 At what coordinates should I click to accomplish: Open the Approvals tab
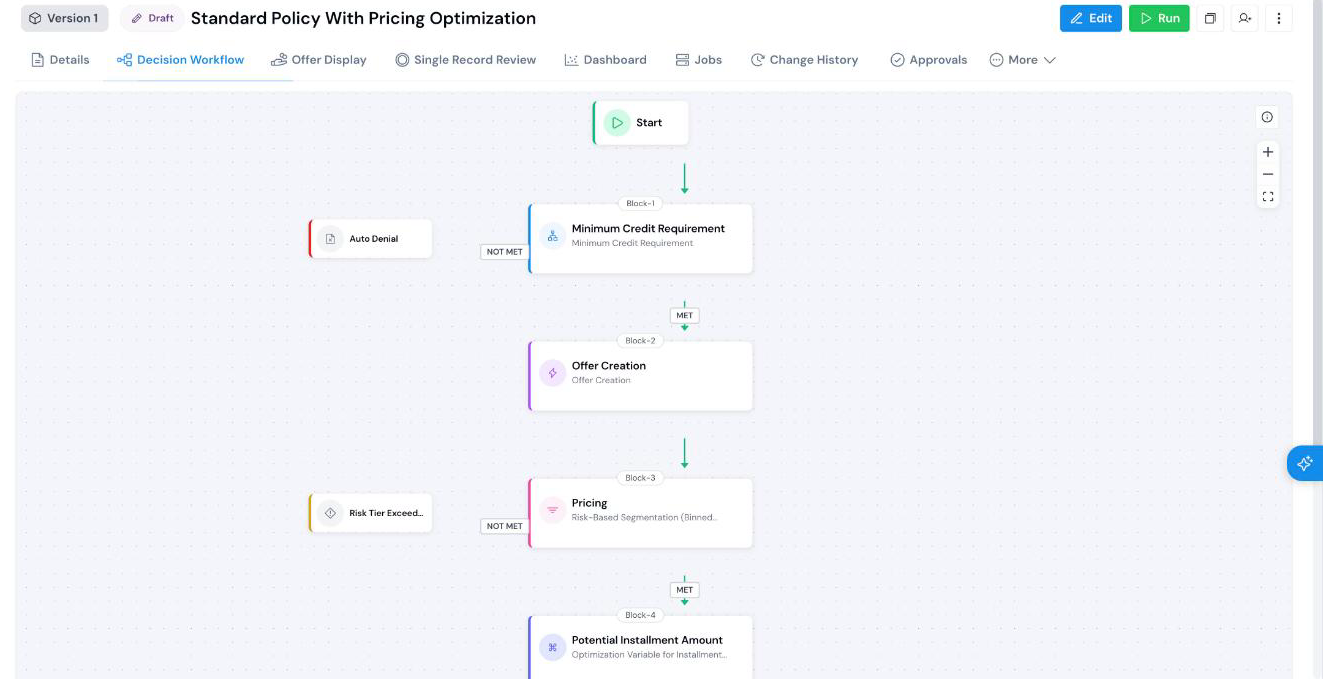[x=929, y=60]
